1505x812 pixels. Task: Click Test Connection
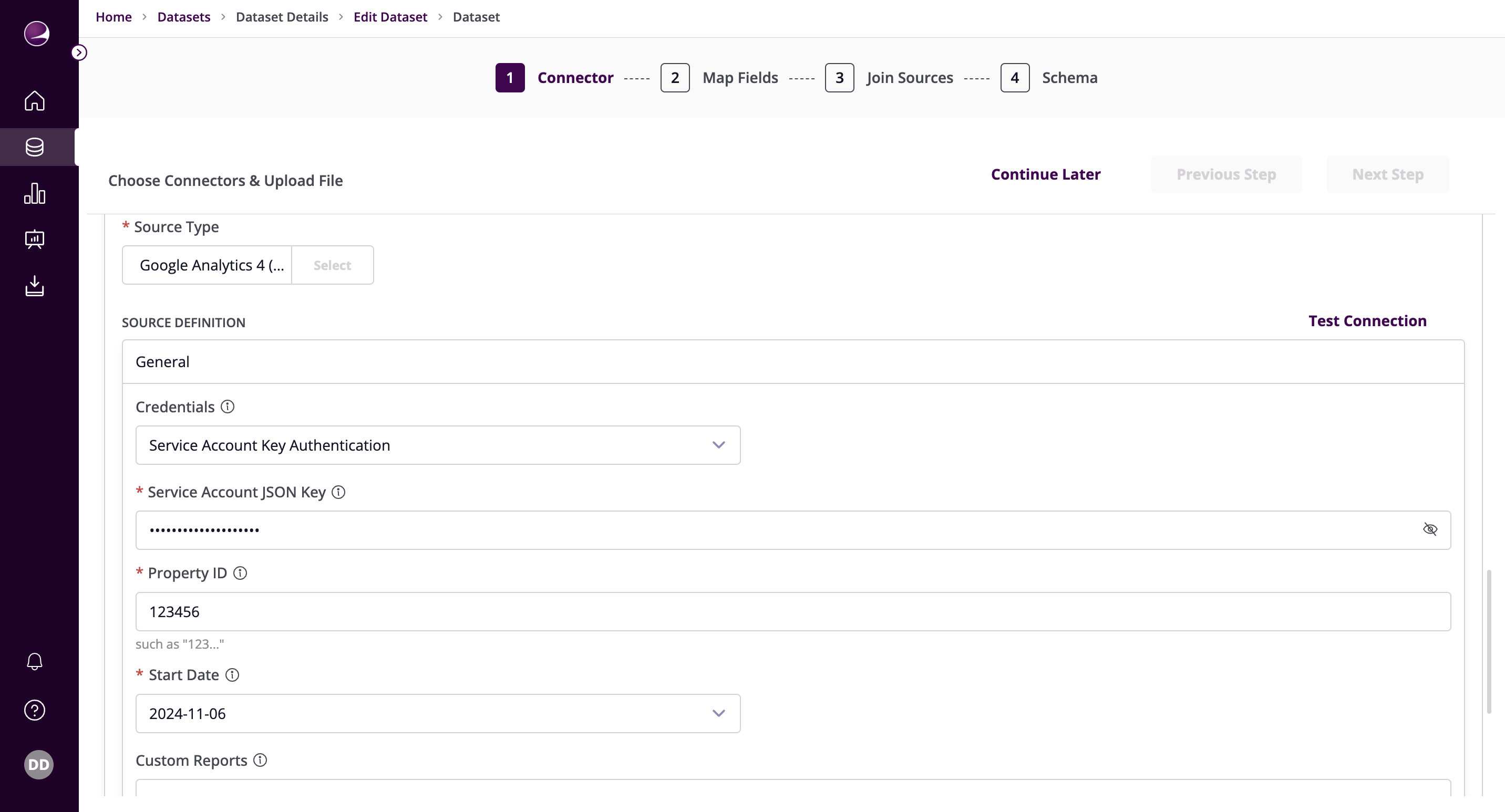(1367, 320)
